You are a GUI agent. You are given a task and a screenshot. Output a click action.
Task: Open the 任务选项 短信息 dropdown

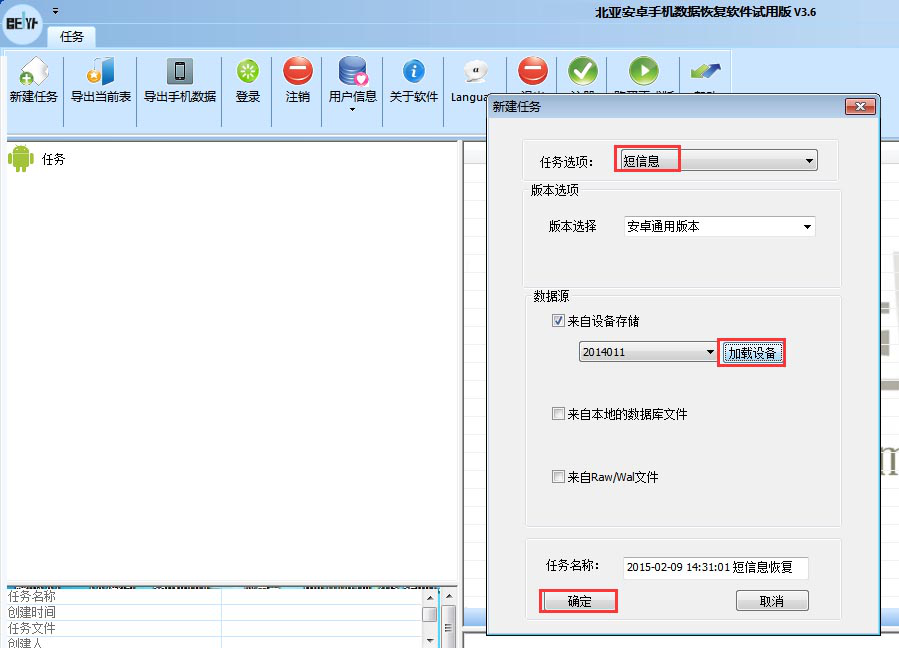pos(718,161)
